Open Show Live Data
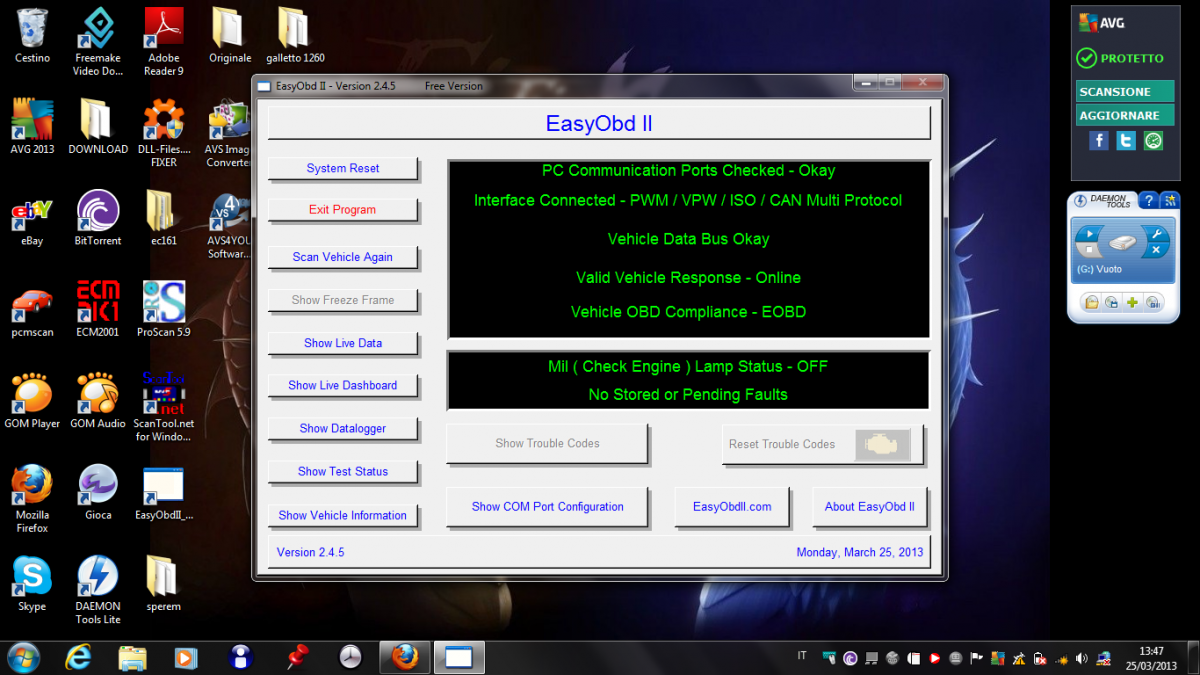Screen dimensions: 1200x675 (x=343, y=343)
